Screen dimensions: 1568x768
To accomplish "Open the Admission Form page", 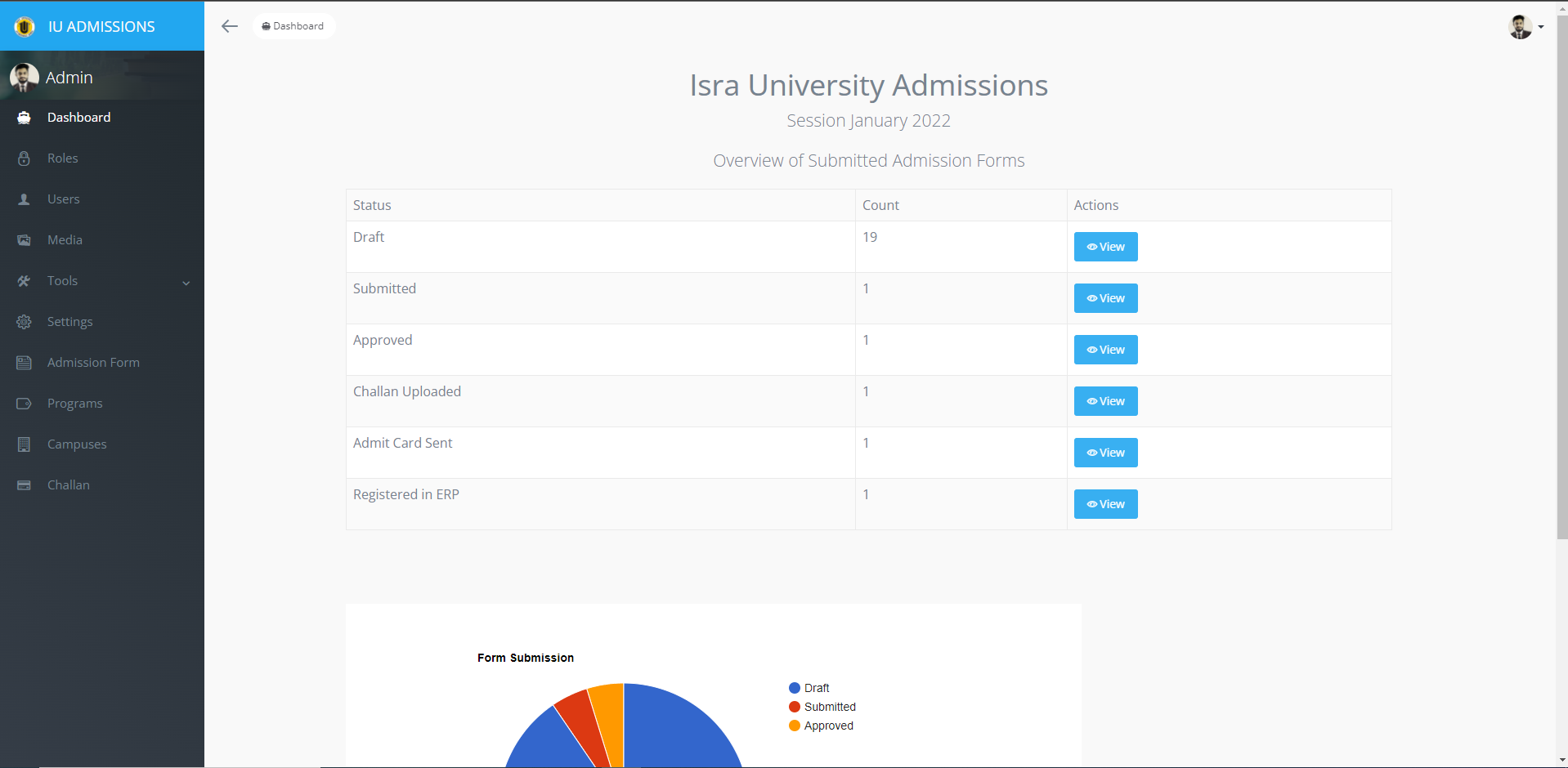I will pos(102,363).
